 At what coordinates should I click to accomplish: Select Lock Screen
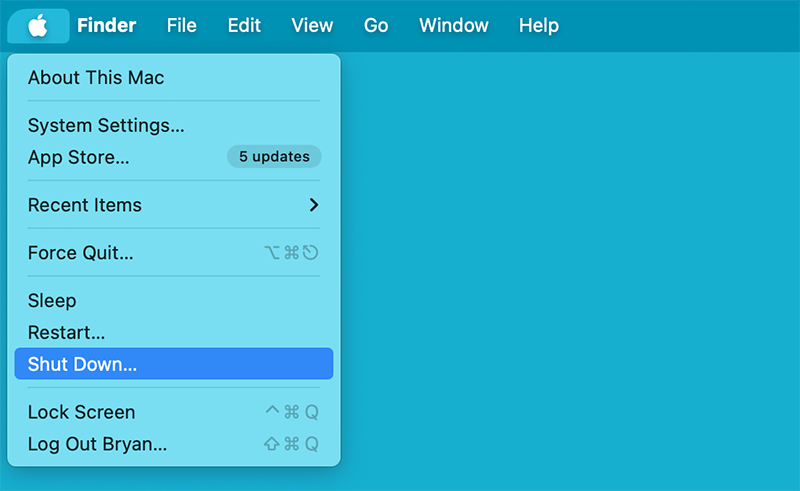81,412
